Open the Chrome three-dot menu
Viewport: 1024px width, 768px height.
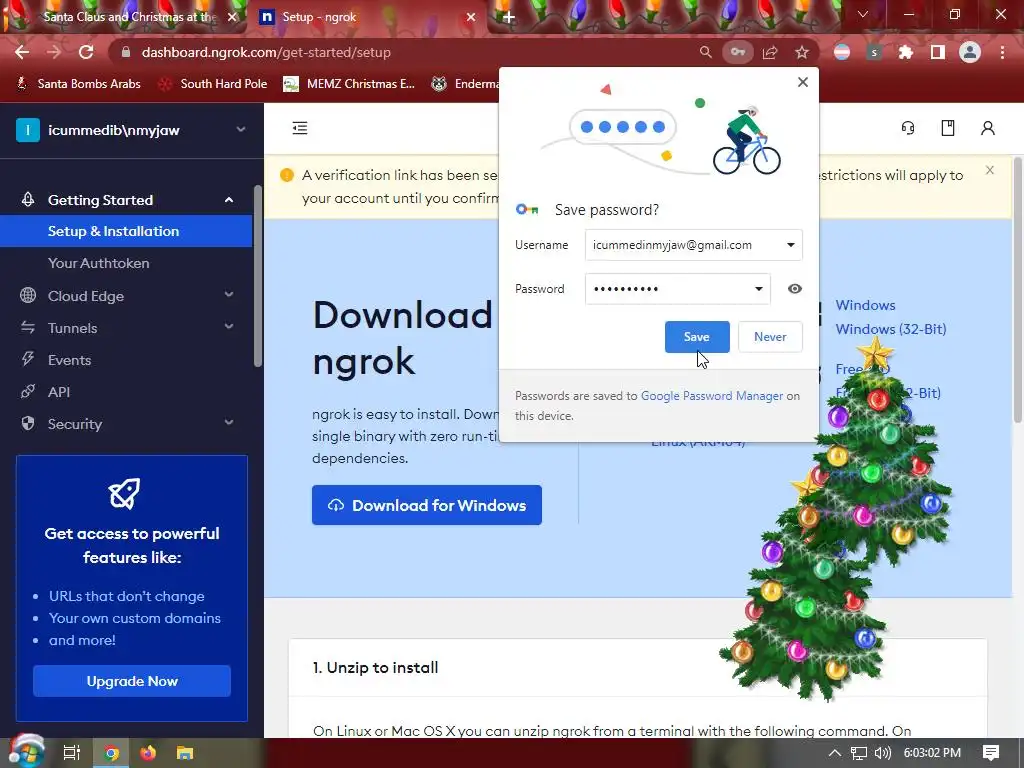[x=1002, y=52]
